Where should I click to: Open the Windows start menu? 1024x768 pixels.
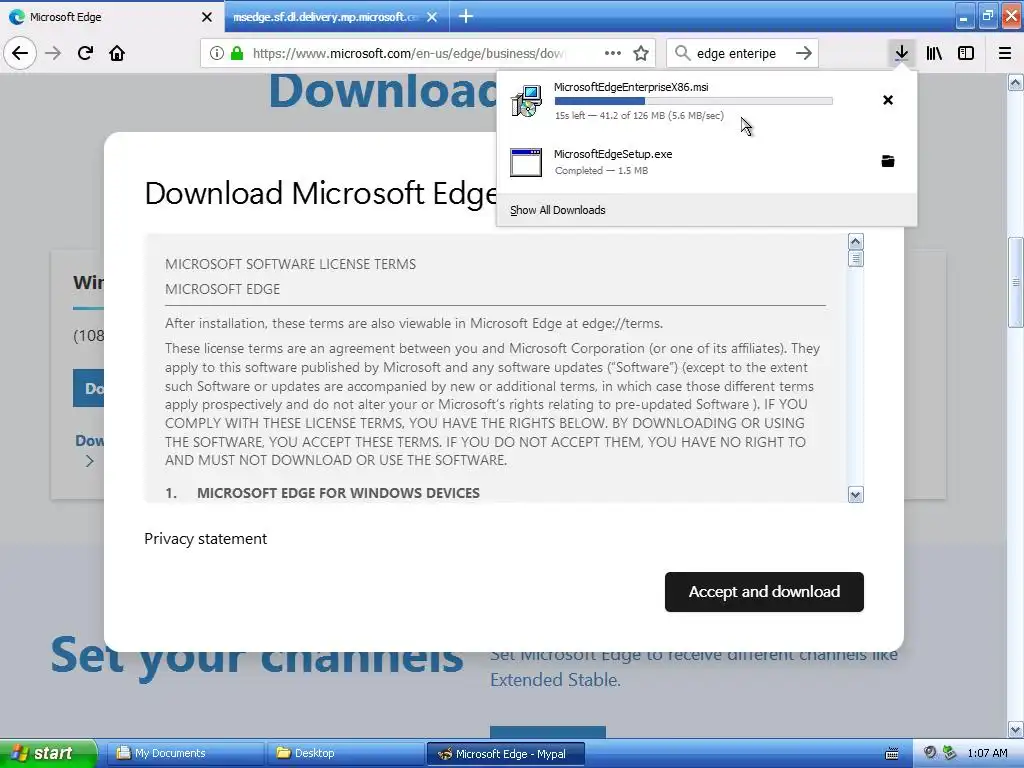pyautogui.click(x=48, y=754)
